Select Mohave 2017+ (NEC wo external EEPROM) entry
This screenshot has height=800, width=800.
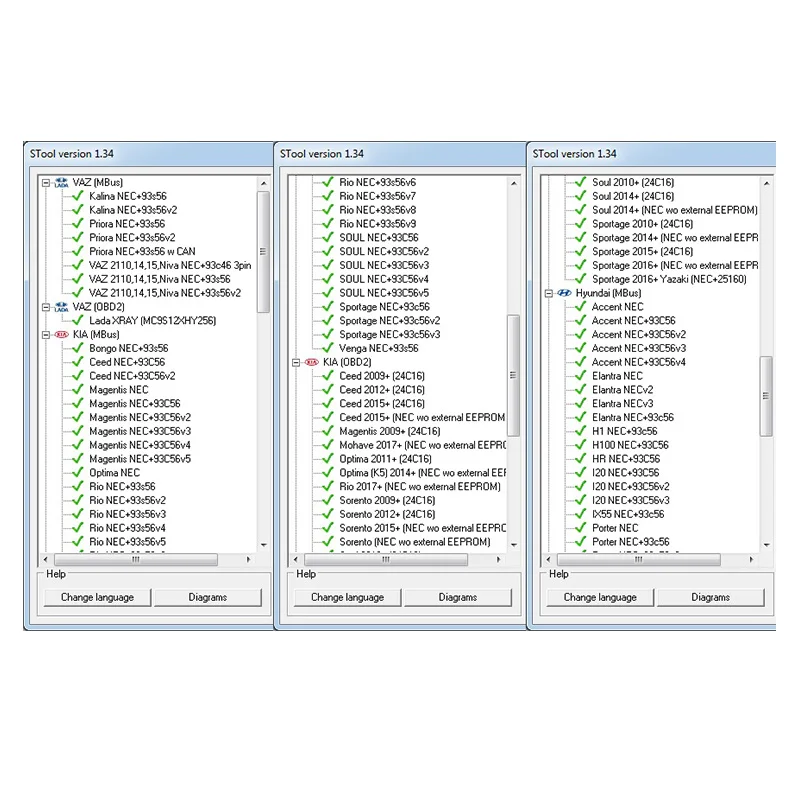(x=422, y=445)
